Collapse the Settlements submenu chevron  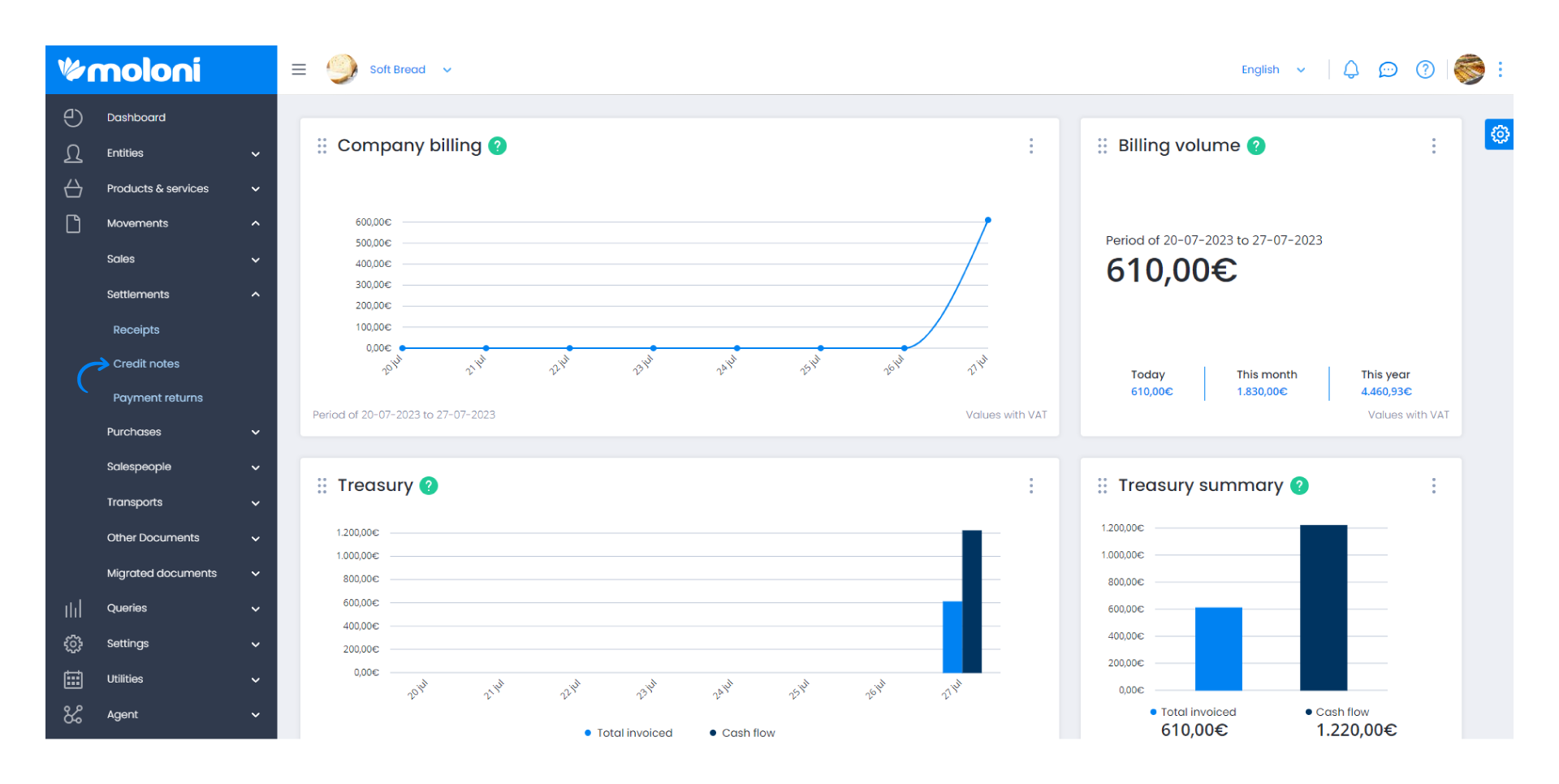coord(256,294)
